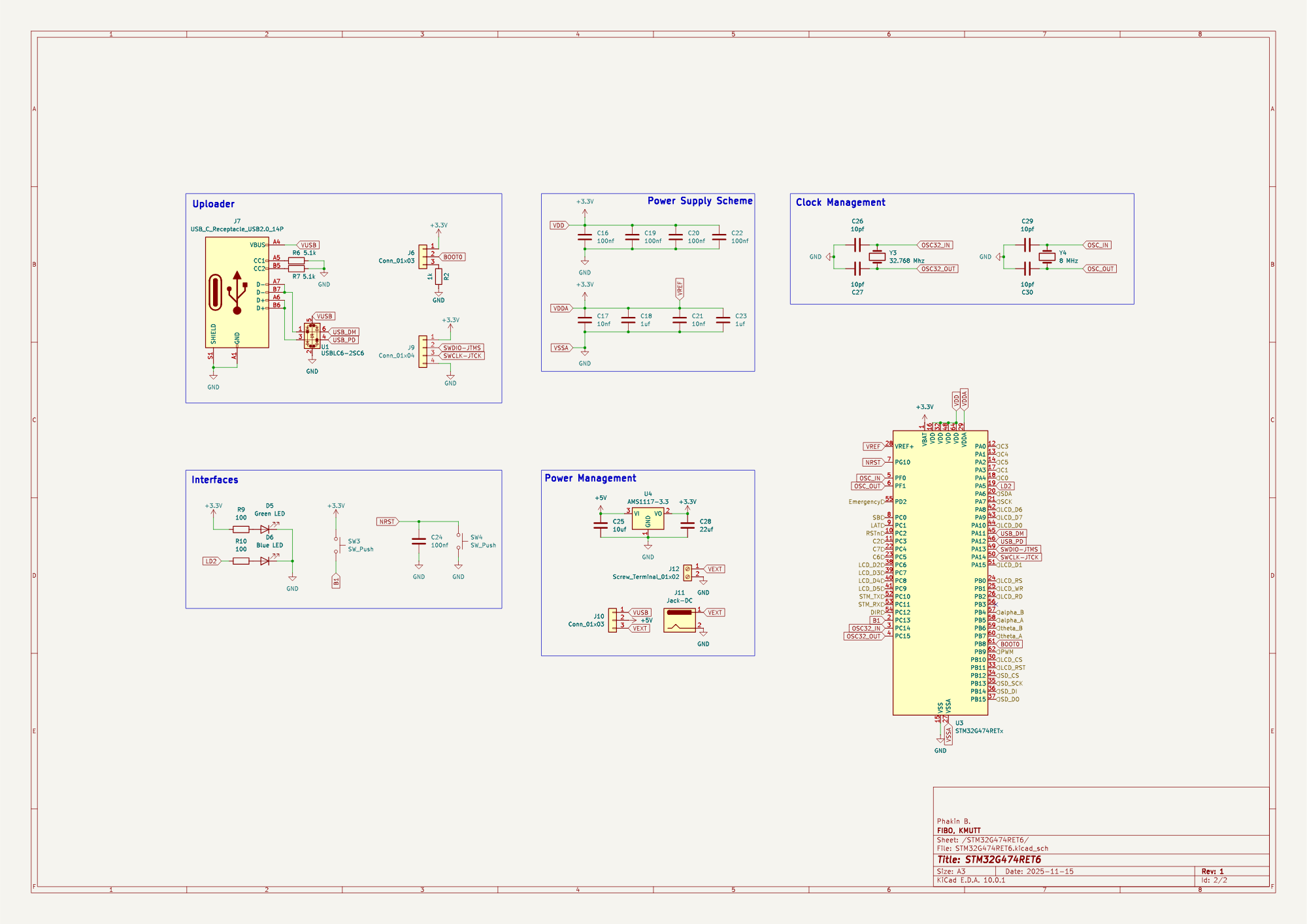The image size is (1307, 924).
Task: Select the SWCLK-JTCK label beside J9
Action: tap(461, 355)
